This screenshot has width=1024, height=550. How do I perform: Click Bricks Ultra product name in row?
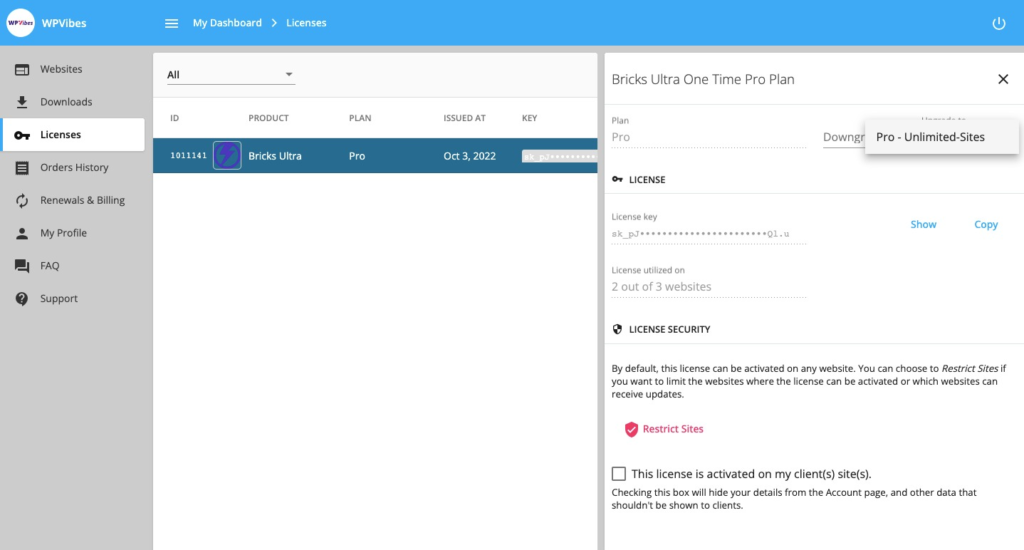click(x=275, y=156)
